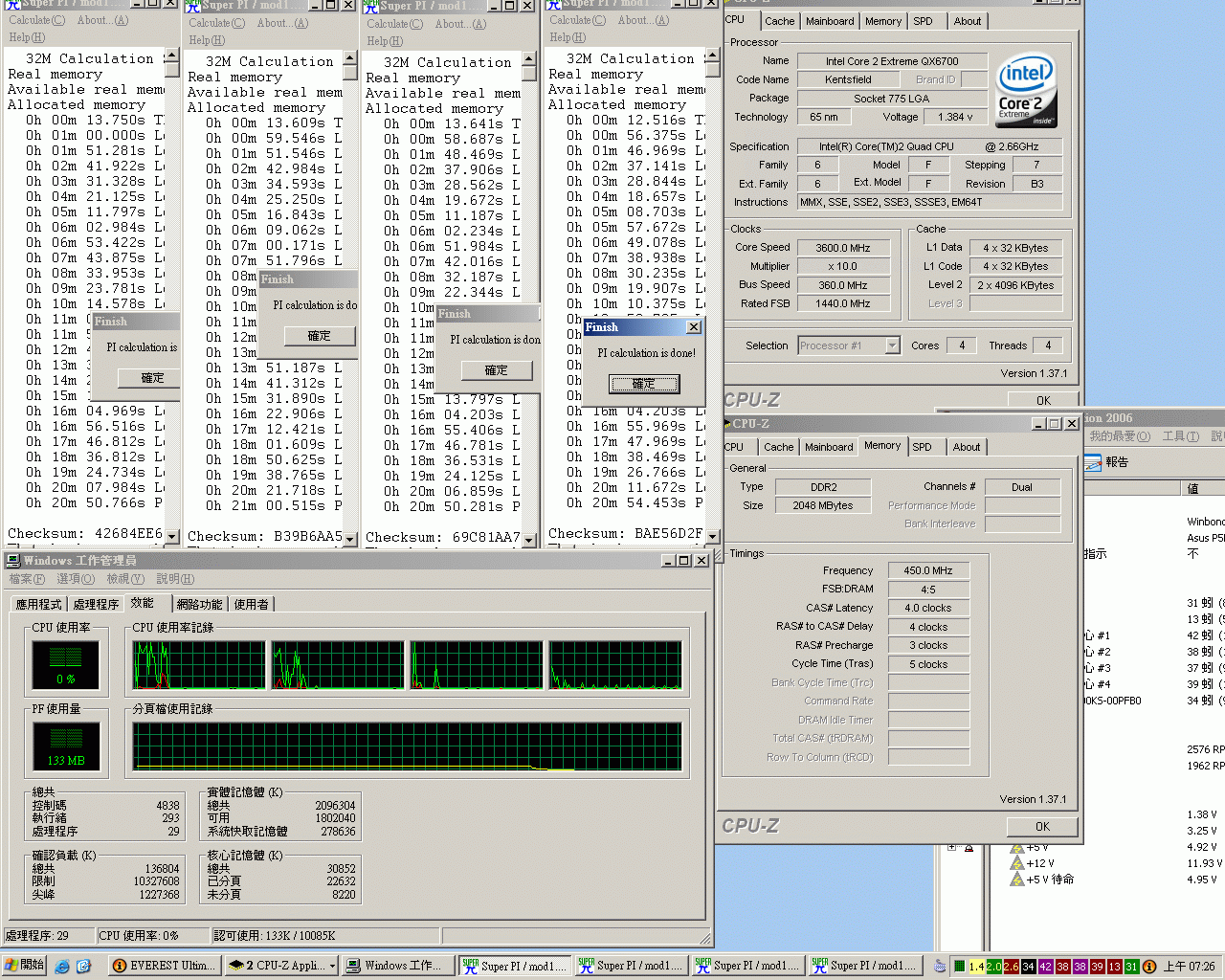Click the processor Name field in CPU-Z
This screenshot has width=1225, height=980.
891,61
